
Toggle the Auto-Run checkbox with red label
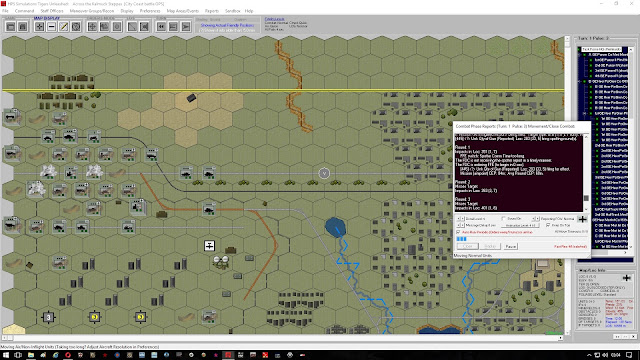pos(458,232)
